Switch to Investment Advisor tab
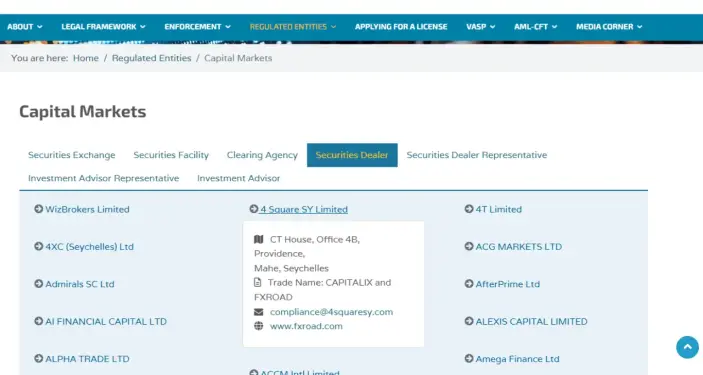703x375 pixels. pyautogui.click(x=239, y=178)
